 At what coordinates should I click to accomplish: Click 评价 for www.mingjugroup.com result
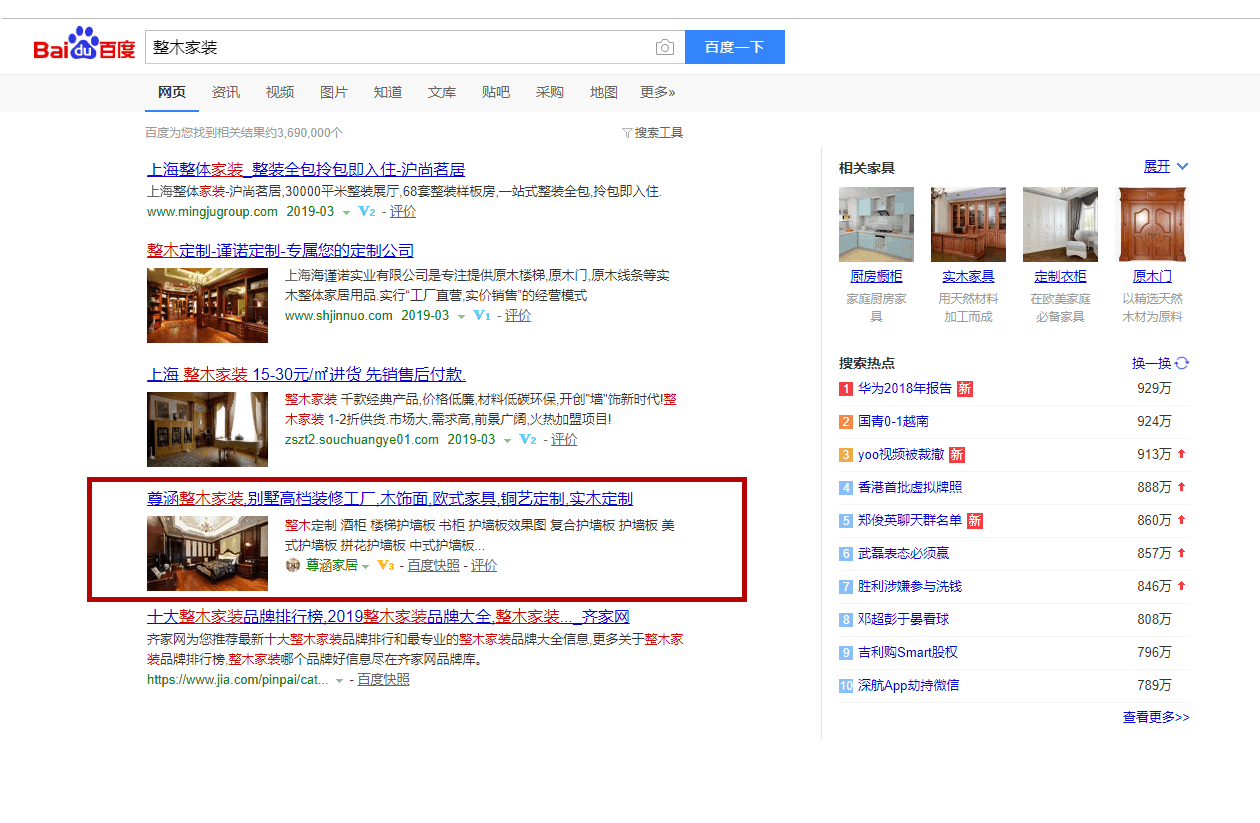click(403, 212)
